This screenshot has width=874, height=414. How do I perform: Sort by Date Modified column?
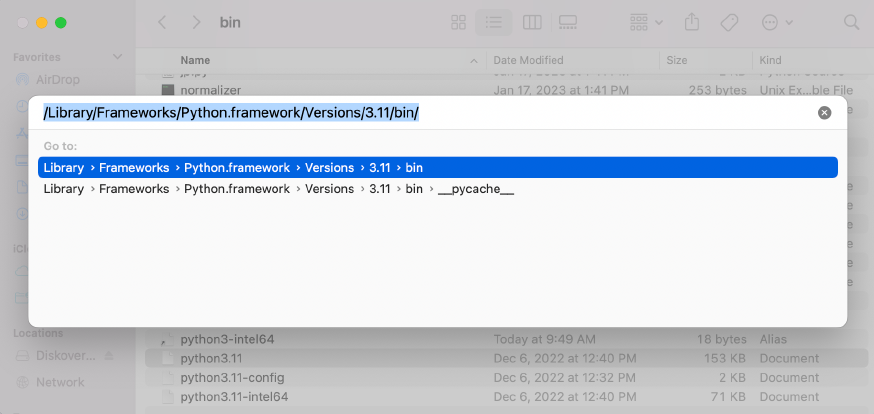[x=528, y=60]
